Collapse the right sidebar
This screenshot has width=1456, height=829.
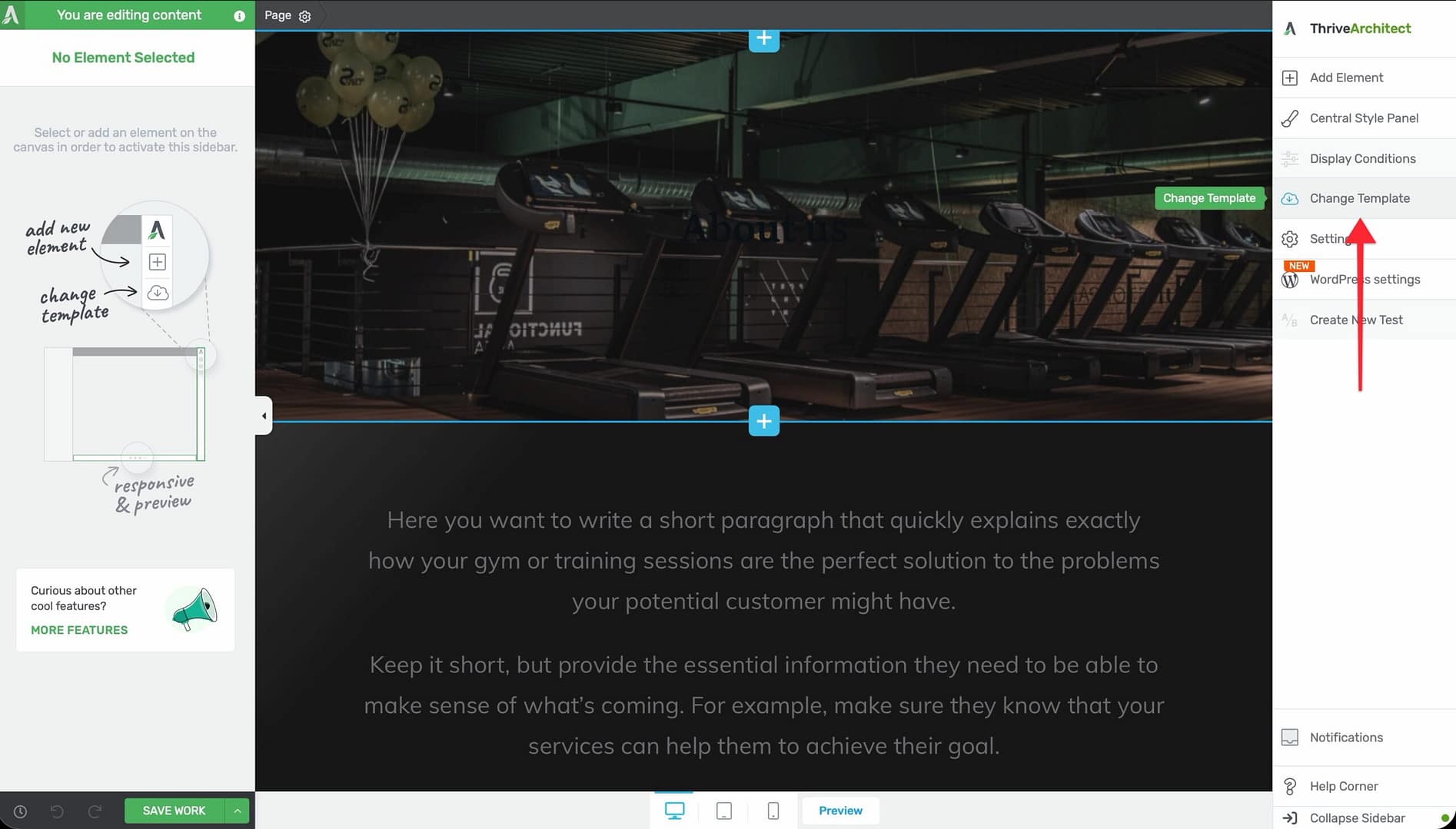(x=1356, y=818)
